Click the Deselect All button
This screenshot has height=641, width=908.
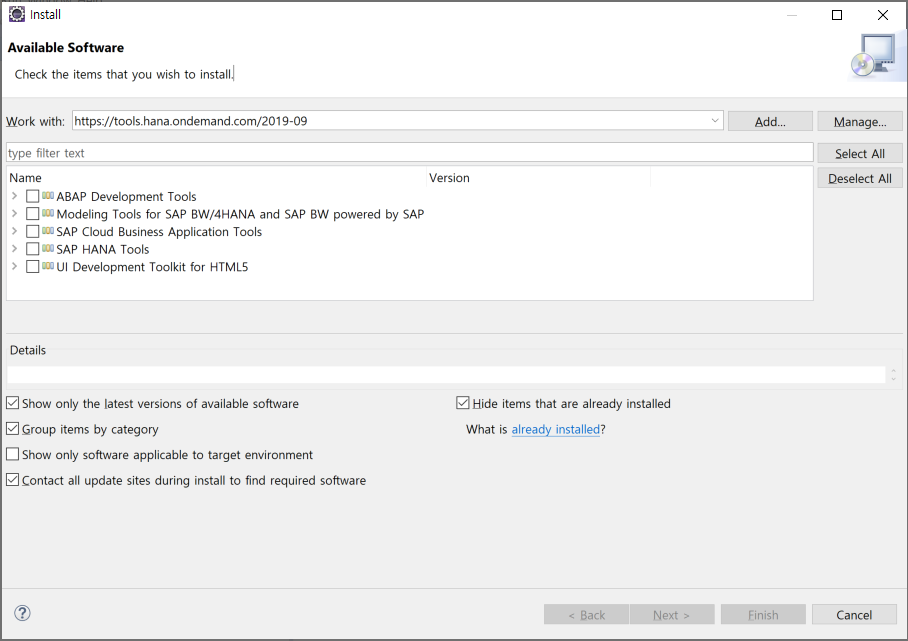[860, 178]
